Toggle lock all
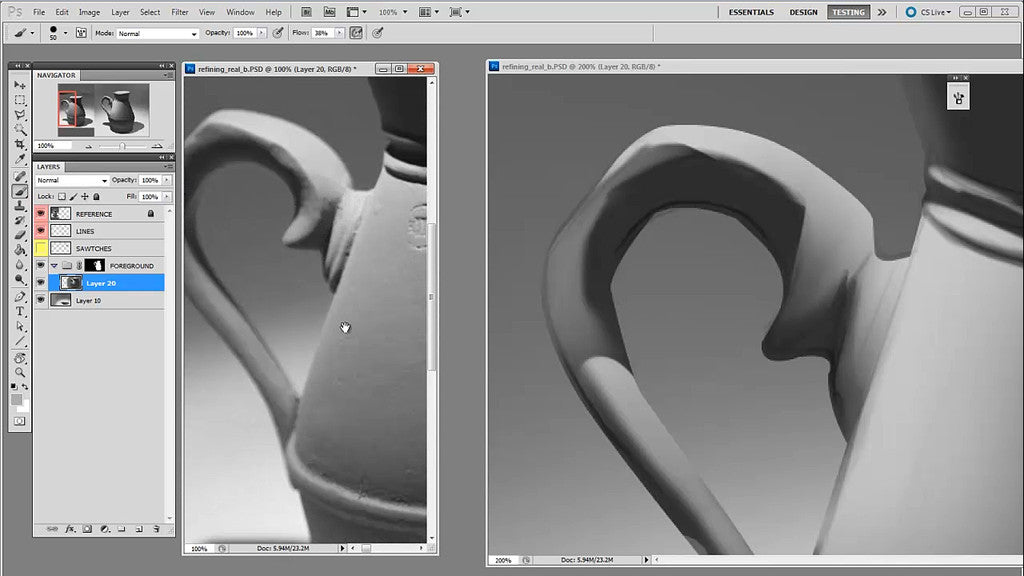The width and height of the screenshot is (1024, 576). 97,197
